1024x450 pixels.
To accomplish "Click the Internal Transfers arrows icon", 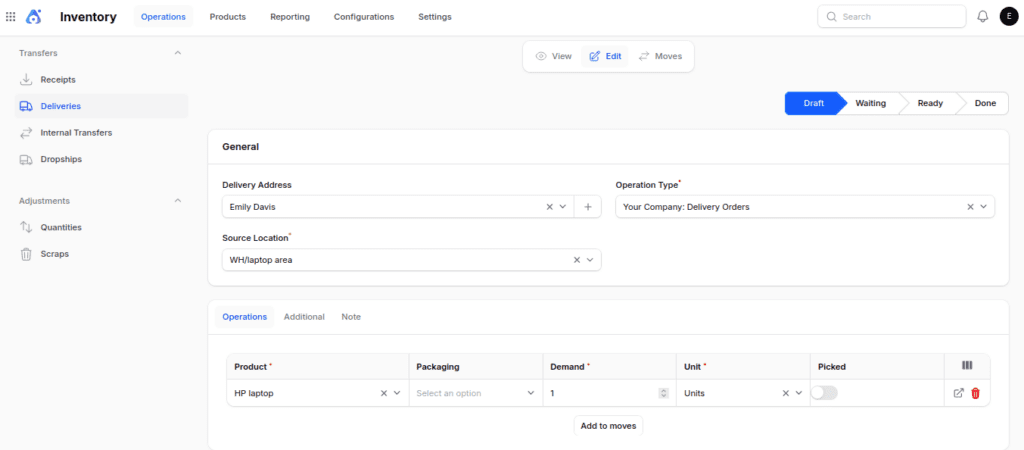I will pyautogui.click(x=26, y=133).
